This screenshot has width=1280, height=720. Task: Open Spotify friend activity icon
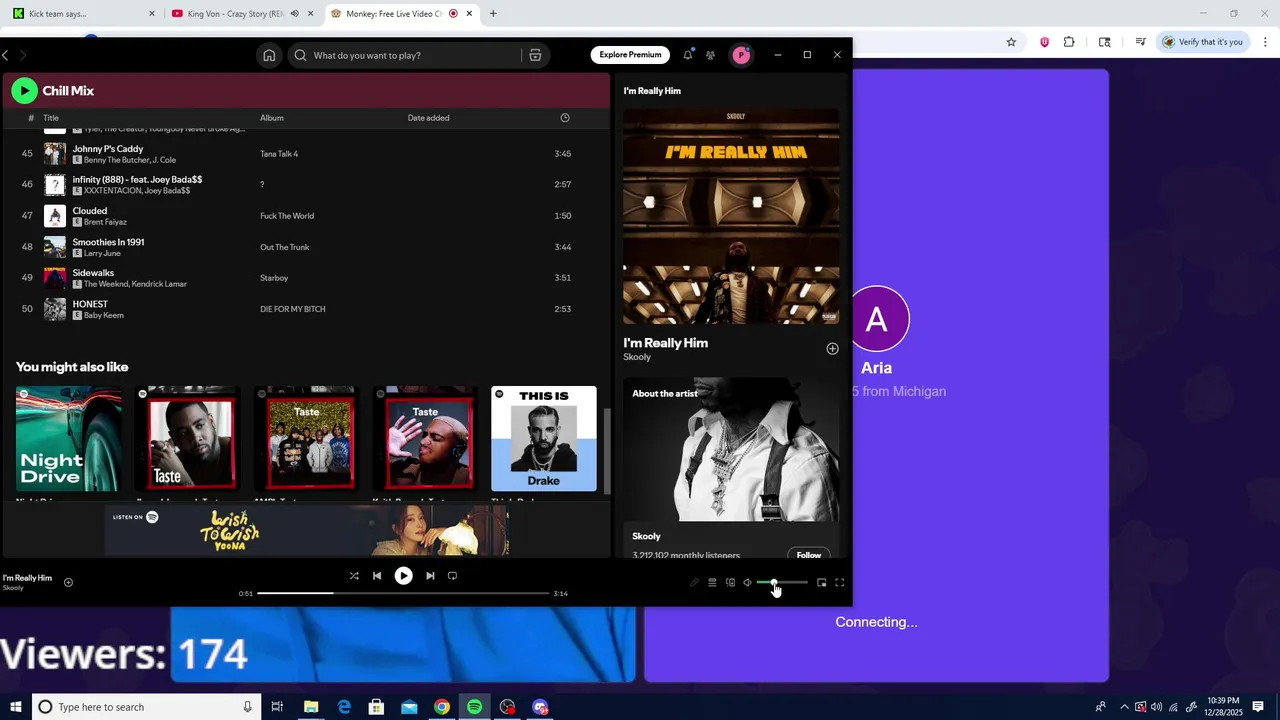pos(710,55)
